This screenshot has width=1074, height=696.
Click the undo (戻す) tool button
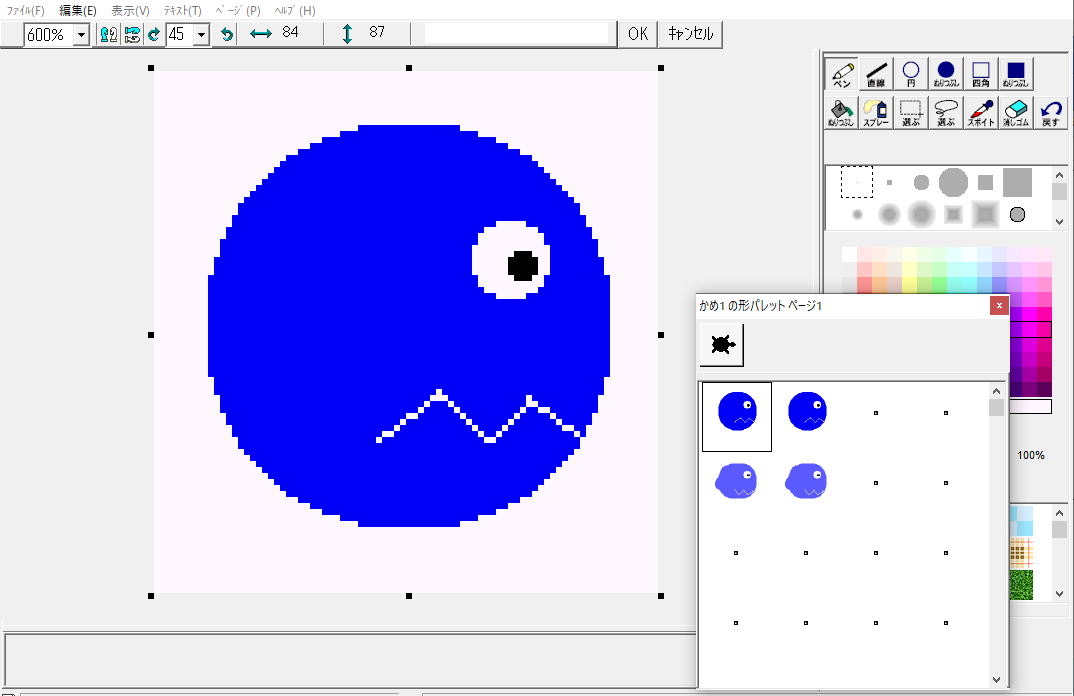pyautogui.click(x=1051, y=112)
